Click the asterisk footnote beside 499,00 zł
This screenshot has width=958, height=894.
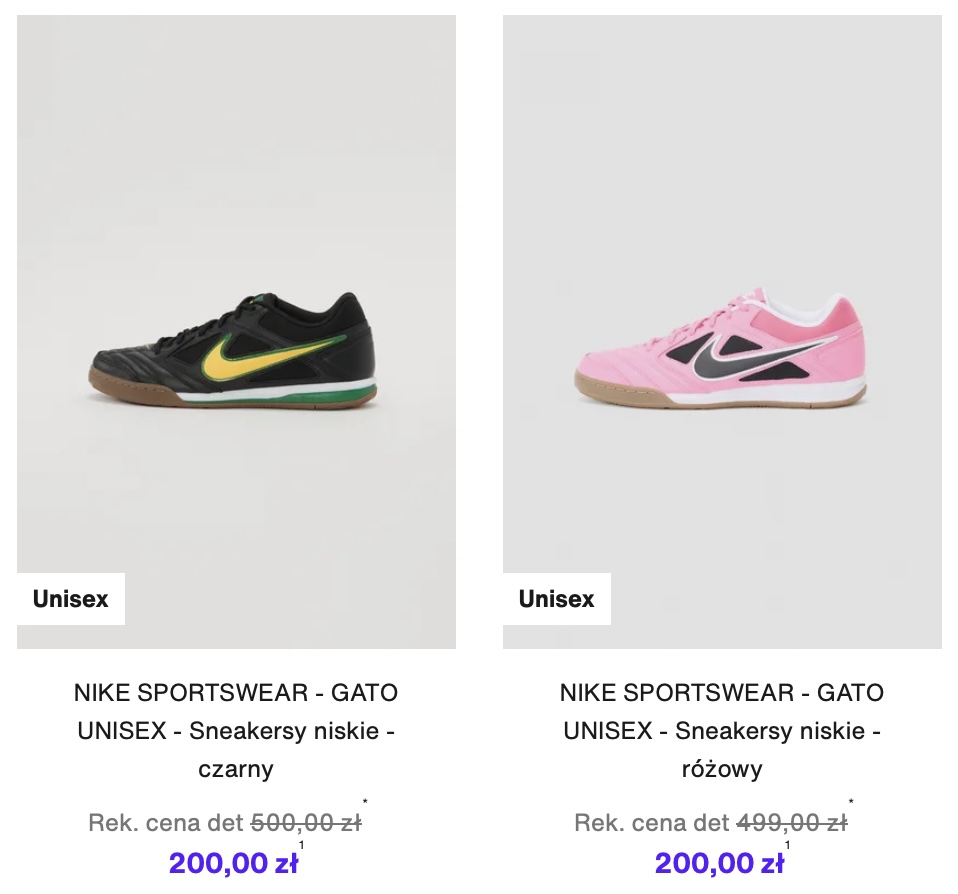(852, 802)
